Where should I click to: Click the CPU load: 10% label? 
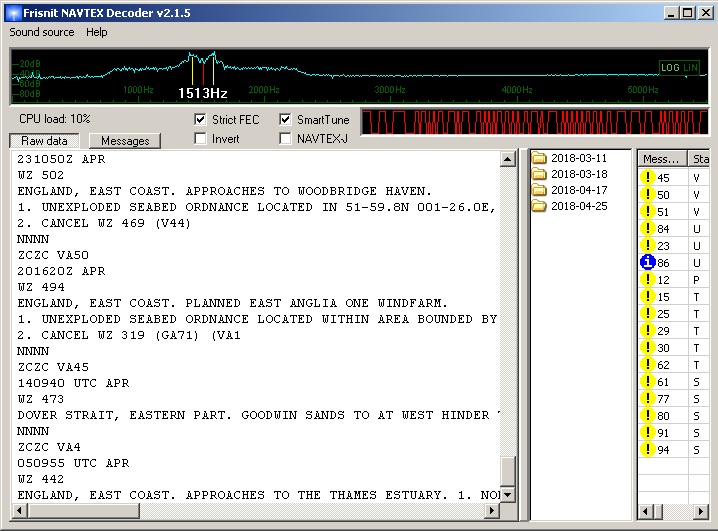(x=54, y=119)
